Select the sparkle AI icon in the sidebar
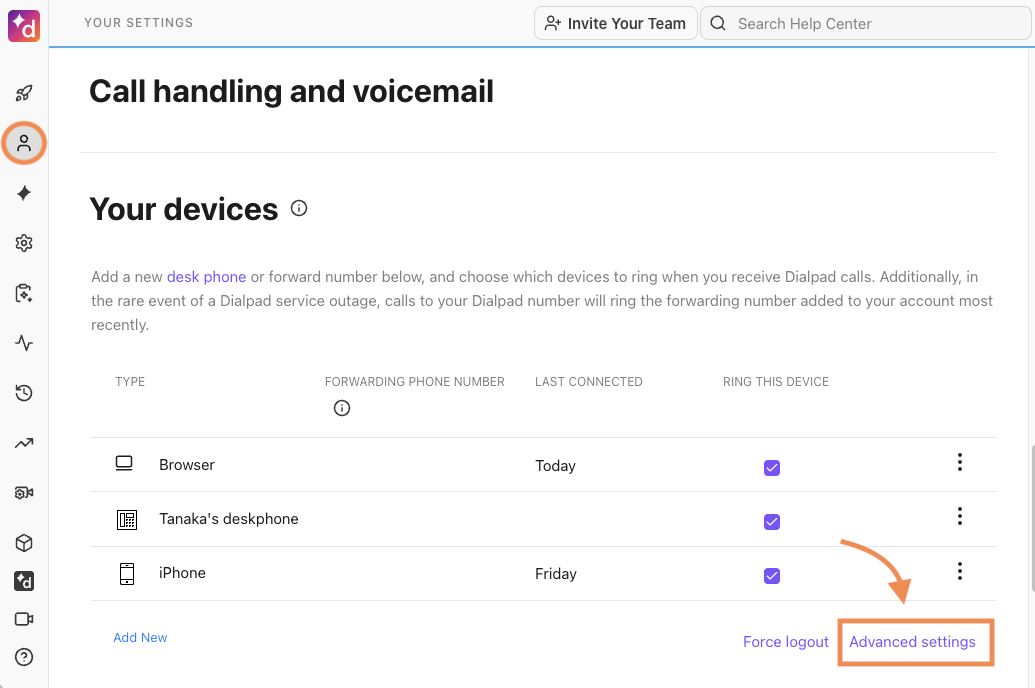Screen dimensions: 1035x688 pos(24,193)
